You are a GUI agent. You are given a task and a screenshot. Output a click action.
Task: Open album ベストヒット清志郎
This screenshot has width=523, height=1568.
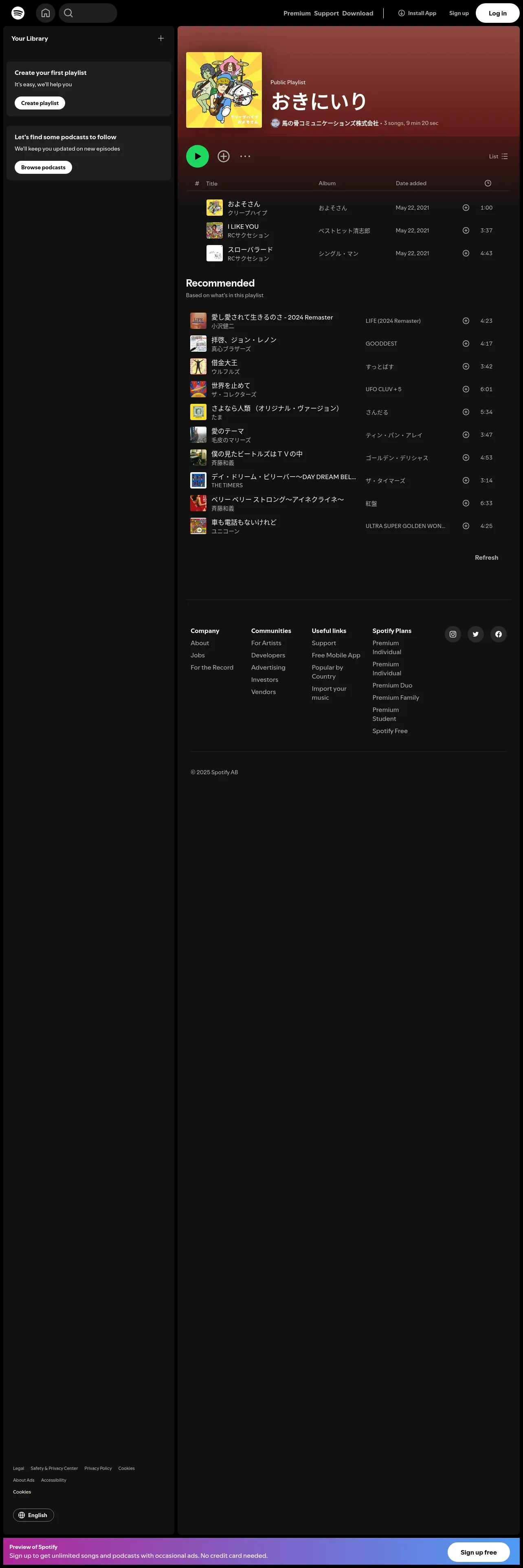coord(344,231)
